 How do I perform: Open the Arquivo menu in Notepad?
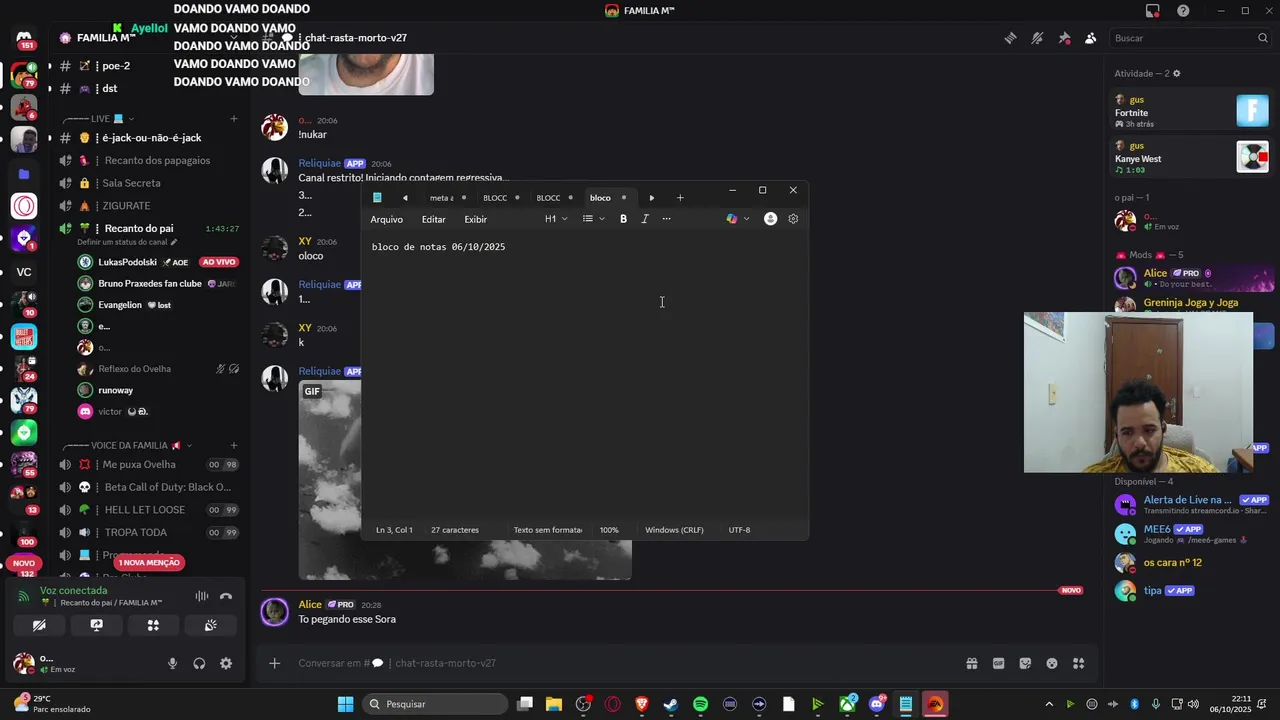(387, 219)
